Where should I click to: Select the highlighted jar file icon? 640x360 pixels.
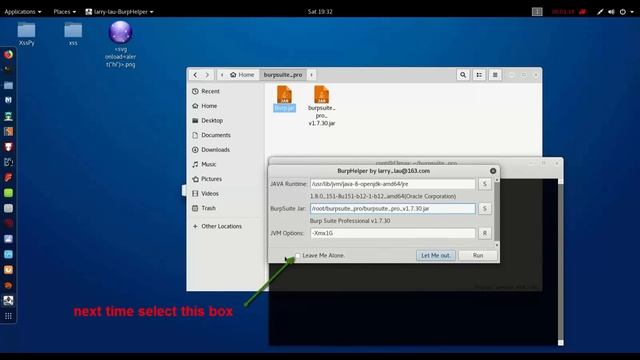[284, 98]
